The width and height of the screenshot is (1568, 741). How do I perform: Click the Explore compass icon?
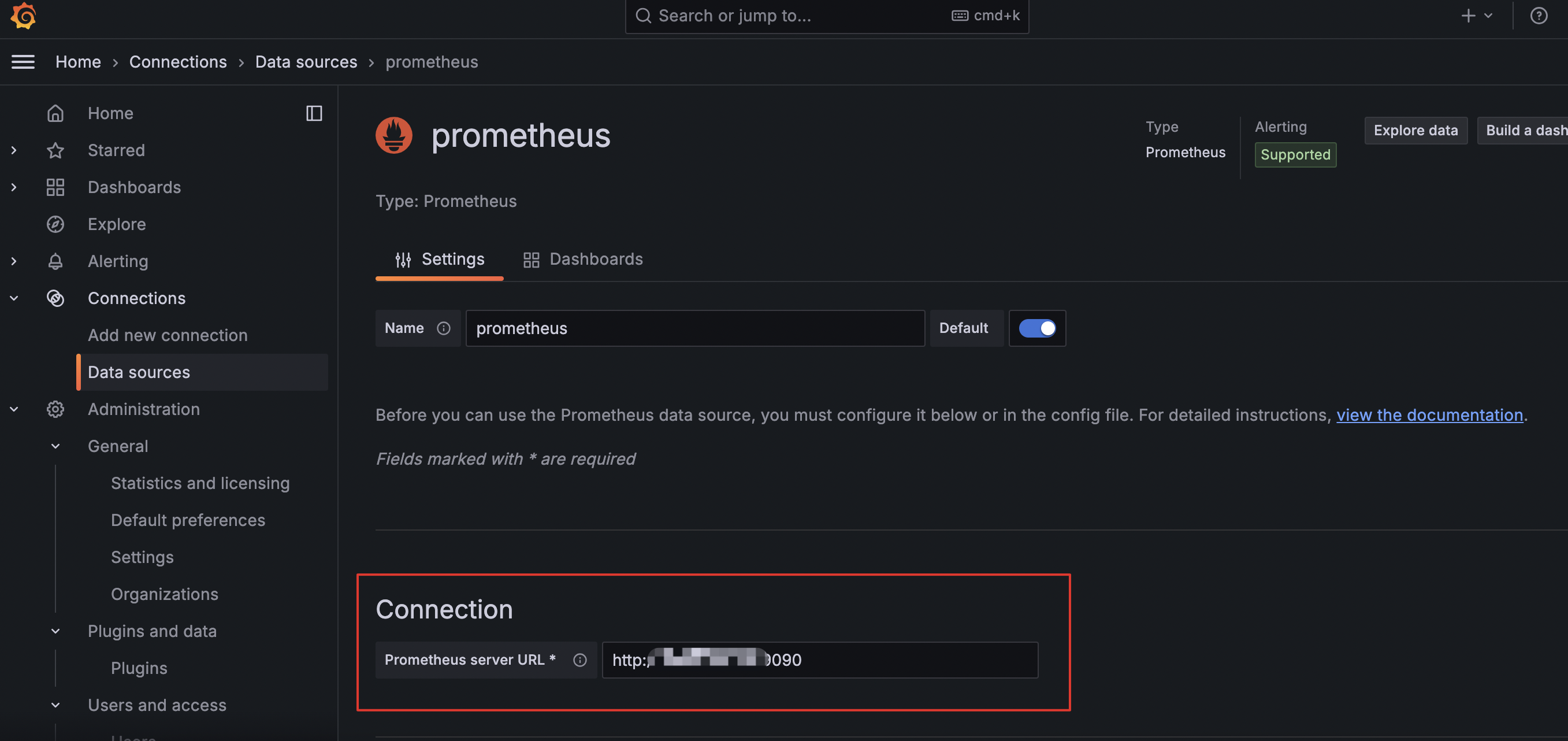click(55, 224)
